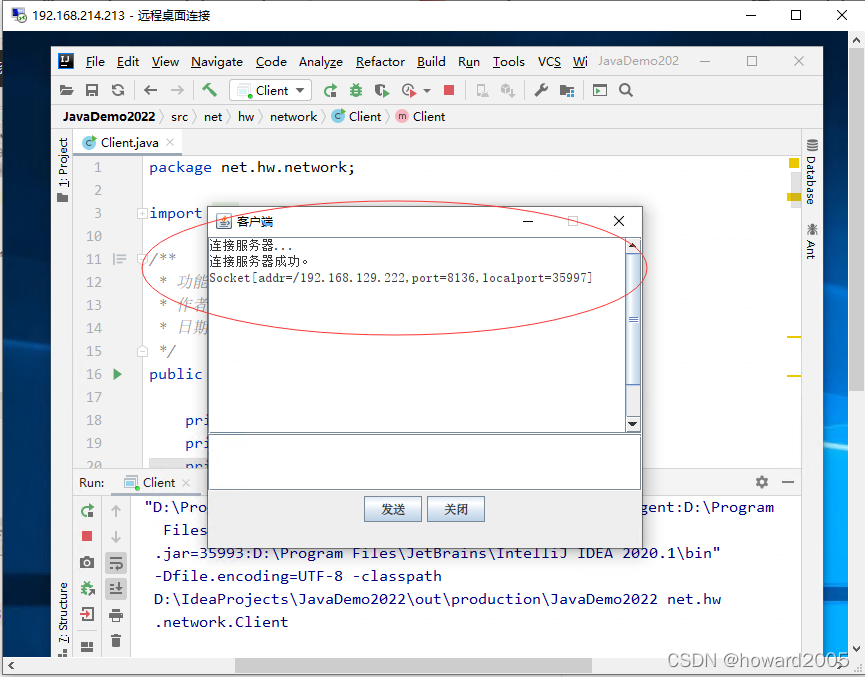The image size is (865, 677).
Task: Click the Search Everywhere magnifier icon
Action: (626, 90)
